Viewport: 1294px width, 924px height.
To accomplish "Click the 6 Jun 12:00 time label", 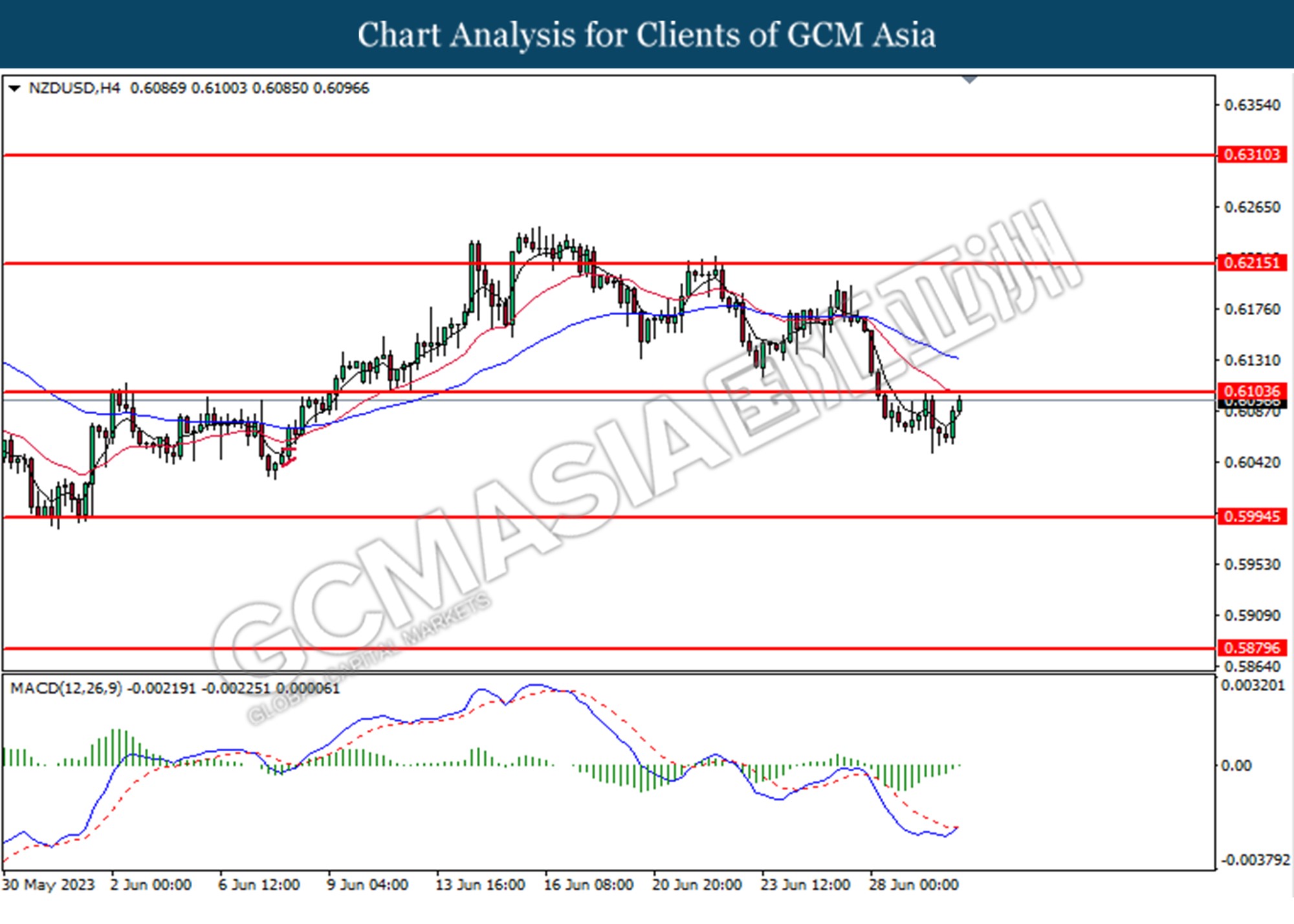I will point(259,885).
